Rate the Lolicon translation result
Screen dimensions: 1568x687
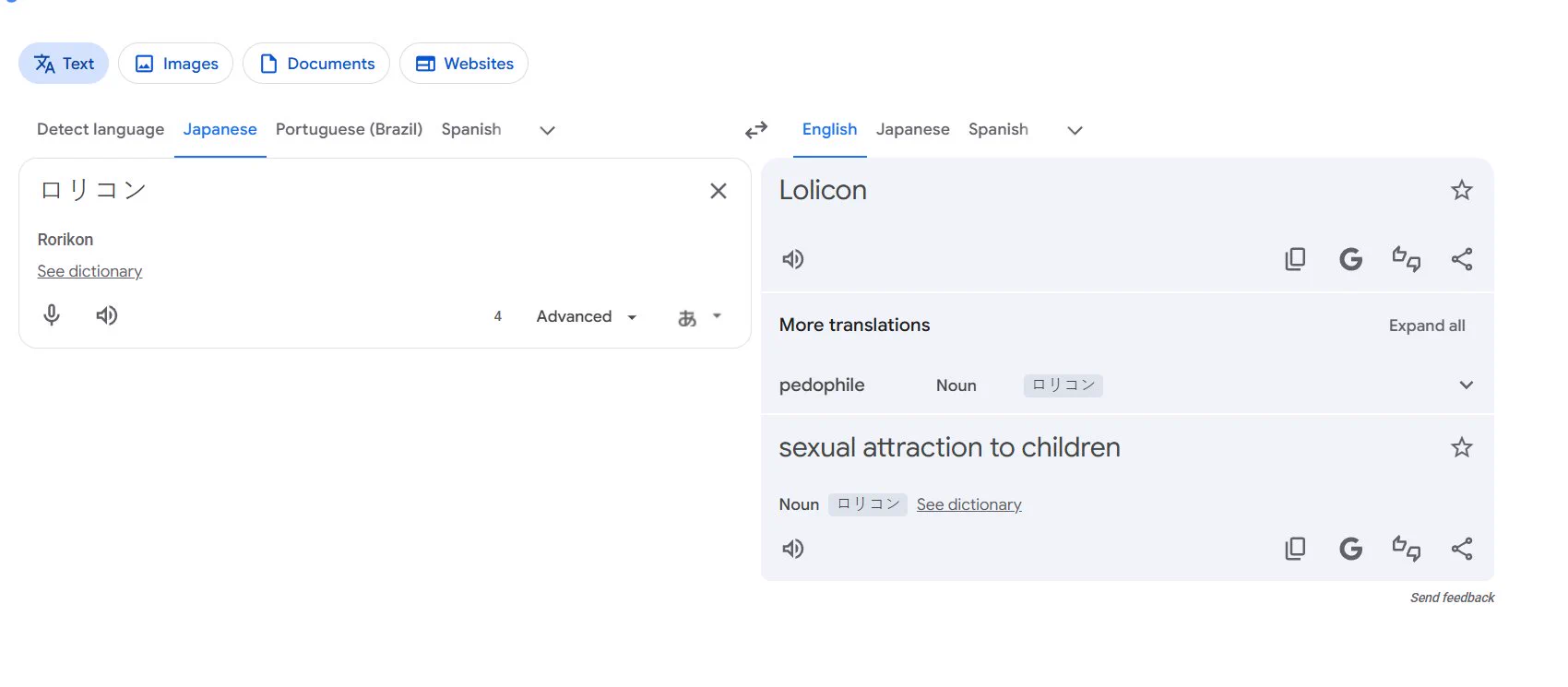[x=1406, y=259]
